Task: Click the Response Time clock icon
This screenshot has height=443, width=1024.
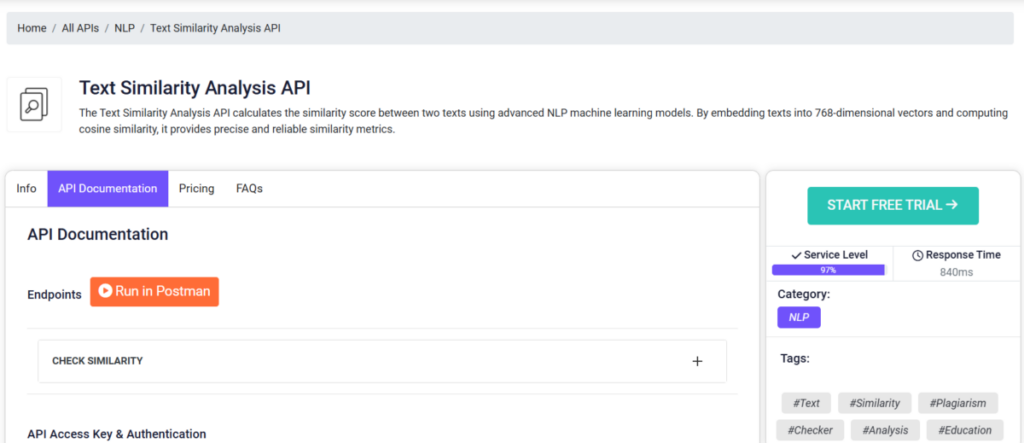Action: click(918, 255)
